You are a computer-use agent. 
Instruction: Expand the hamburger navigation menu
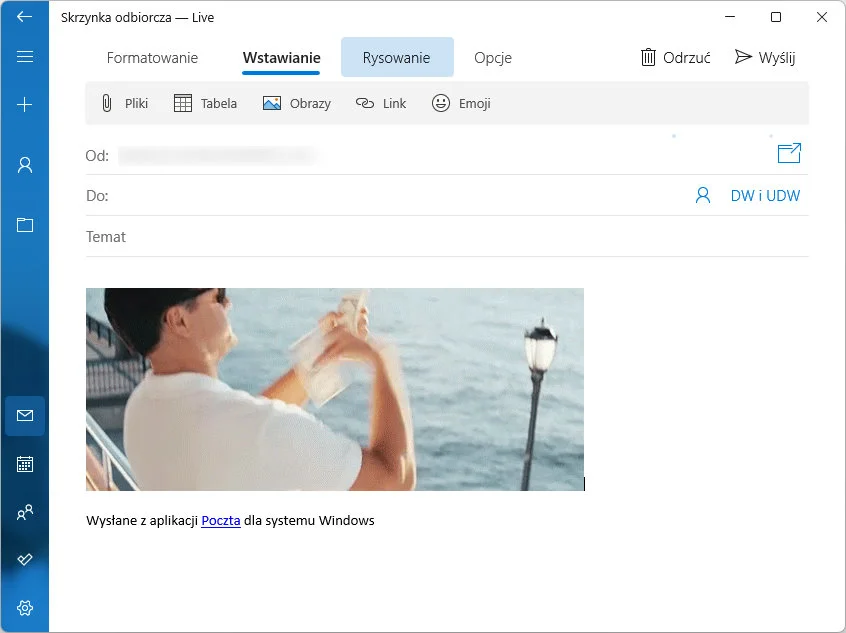point(25,57)
